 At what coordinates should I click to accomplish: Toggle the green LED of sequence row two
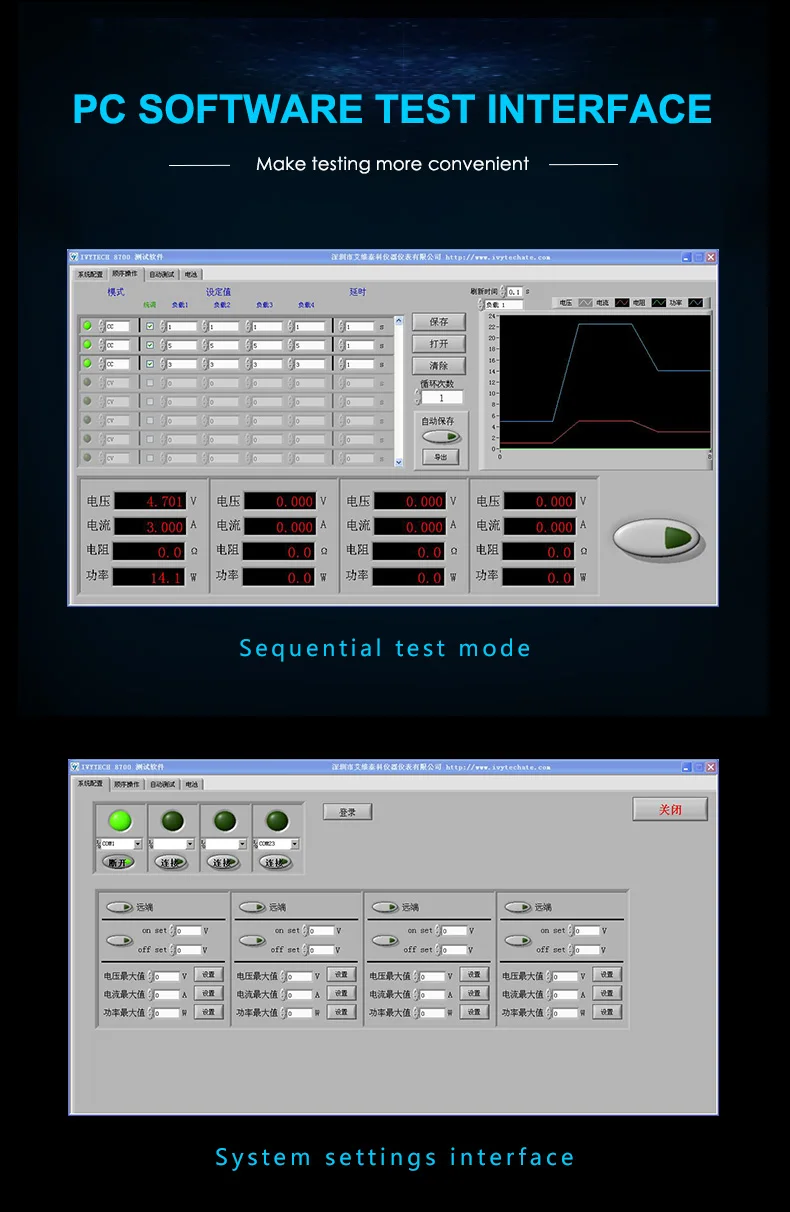click(87, 345)
